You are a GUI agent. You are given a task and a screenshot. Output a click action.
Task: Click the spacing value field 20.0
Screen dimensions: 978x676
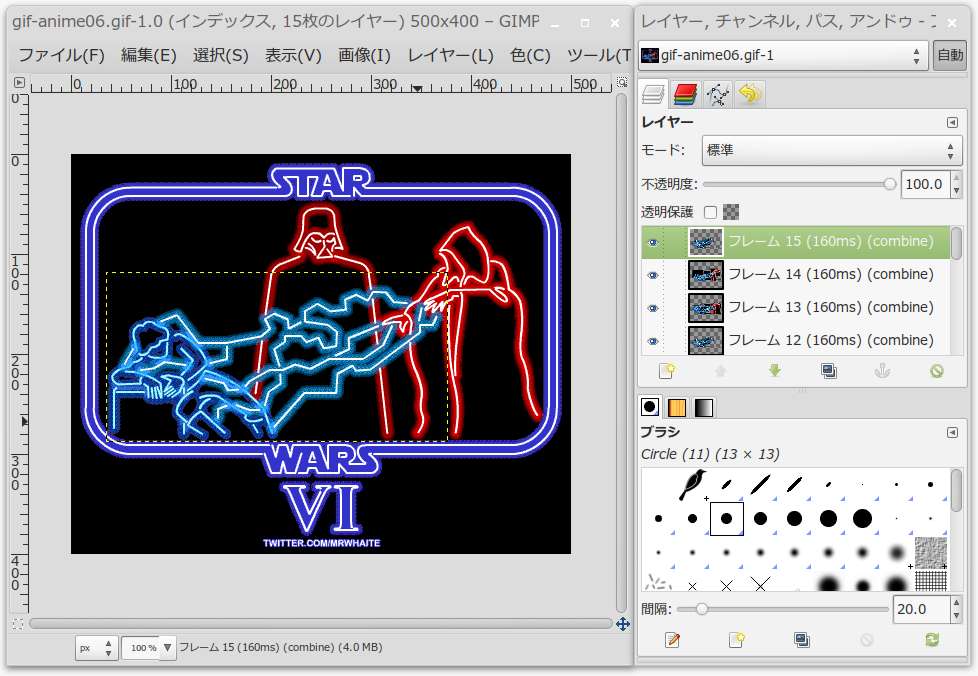click(921, 609)
